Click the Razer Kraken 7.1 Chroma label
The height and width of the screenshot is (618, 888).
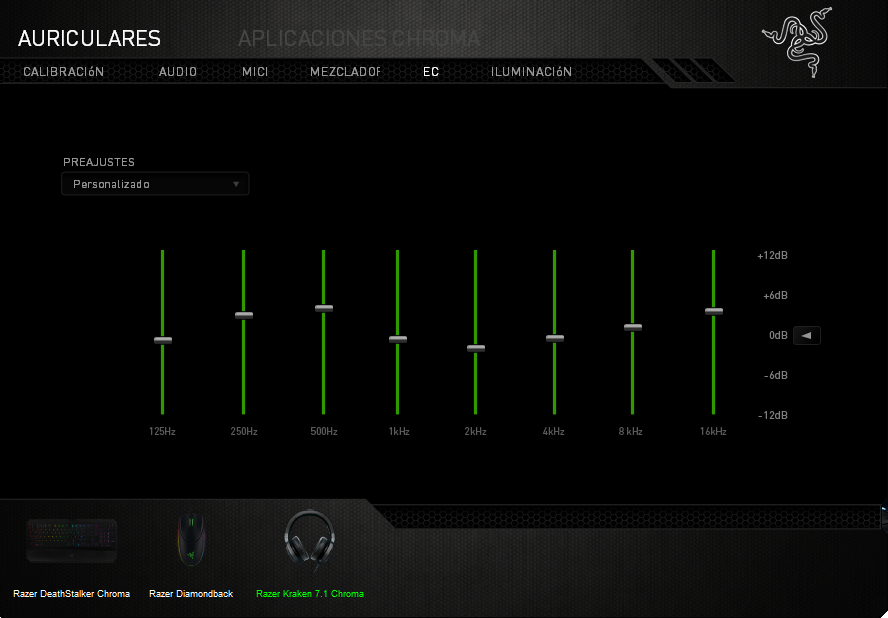tap(310, 594)
